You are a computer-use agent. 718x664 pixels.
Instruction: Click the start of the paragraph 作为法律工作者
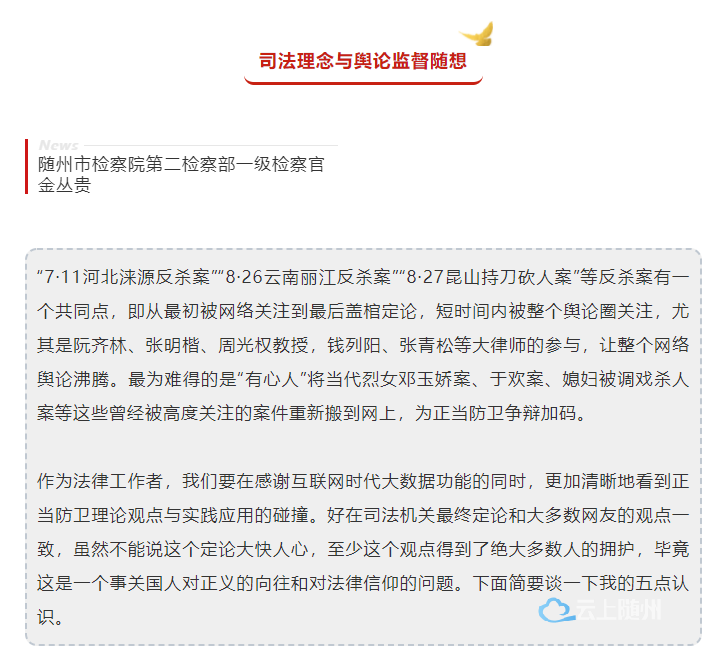tap(101, 481)
